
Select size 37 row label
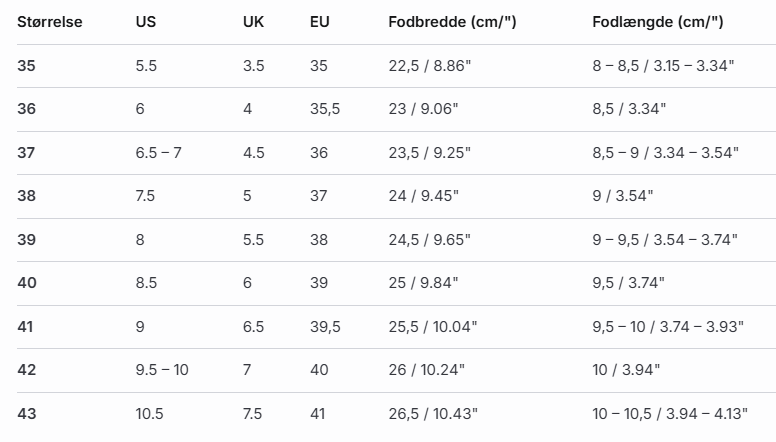click(27, 152)
